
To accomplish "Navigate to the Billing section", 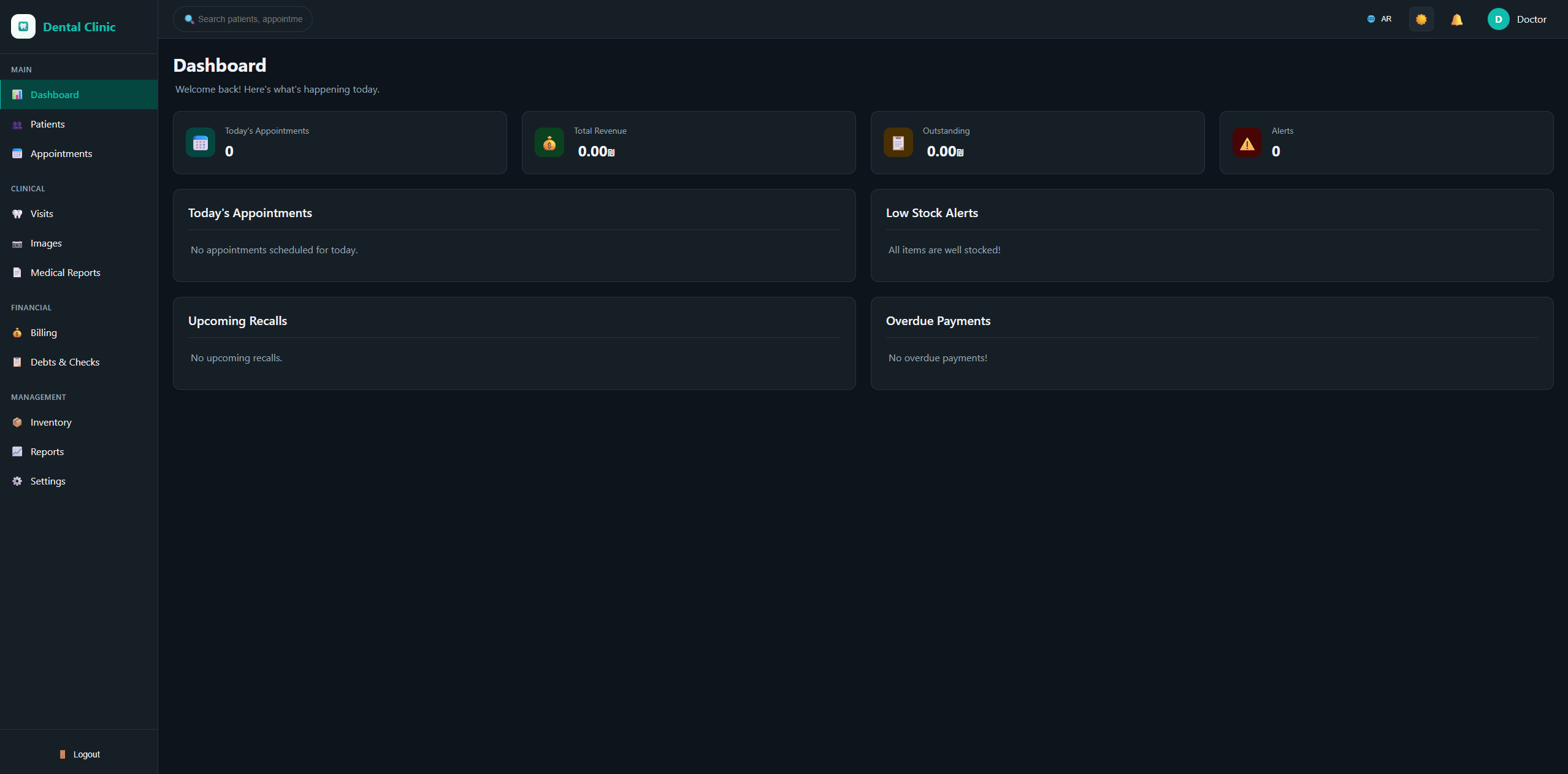I will pyautogui.click(x=44, y=333).
